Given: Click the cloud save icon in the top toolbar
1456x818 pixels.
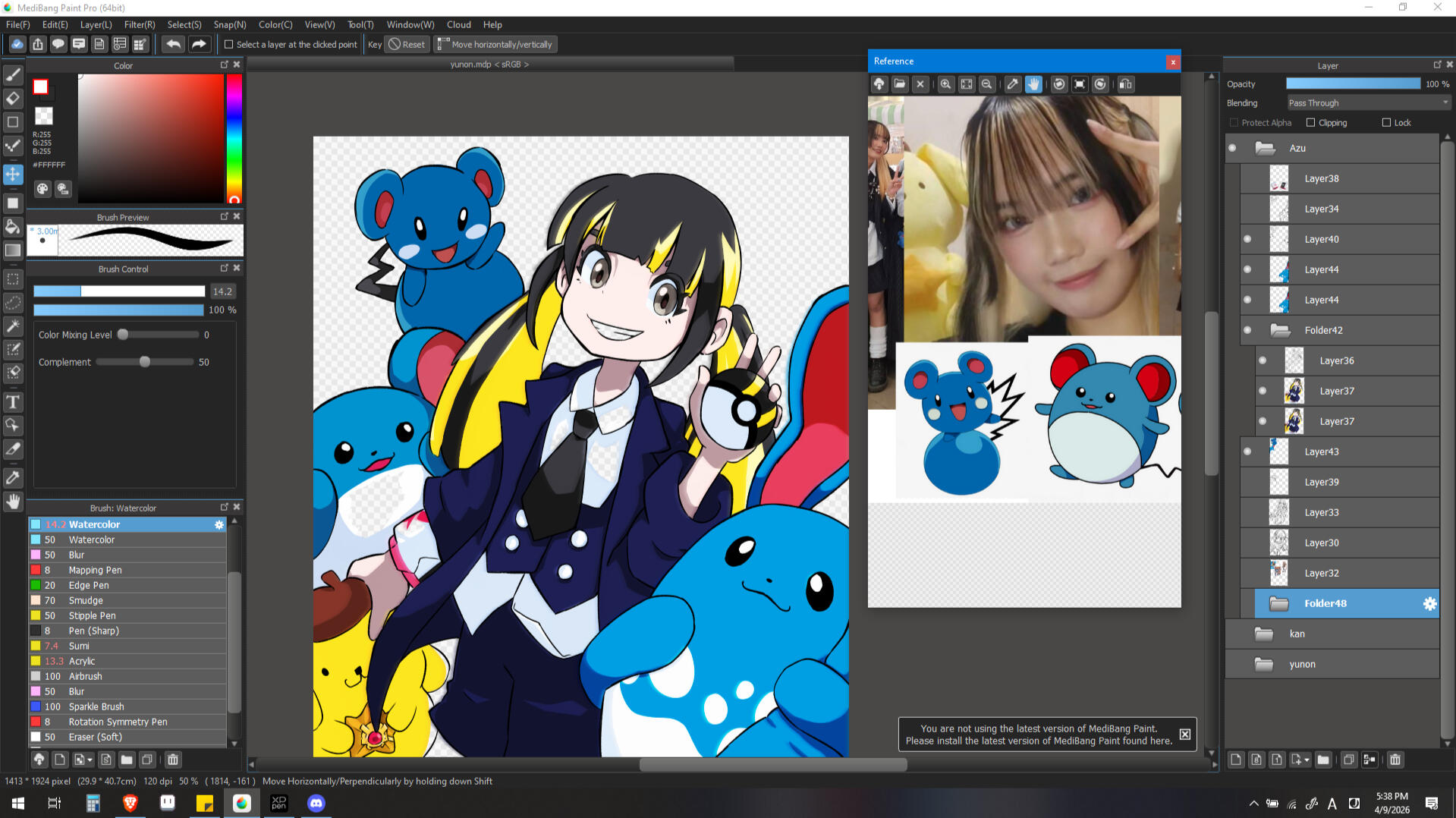Looking at the screenshot, I should (17, 44).
